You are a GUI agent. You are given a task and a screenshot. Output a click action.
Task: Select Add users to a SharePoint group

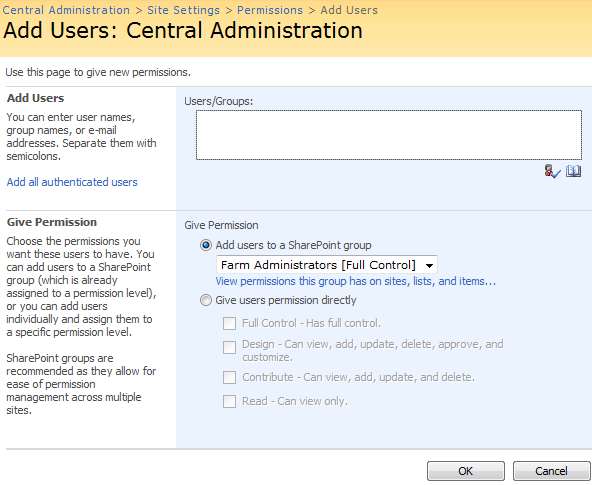tap(206, 245)
